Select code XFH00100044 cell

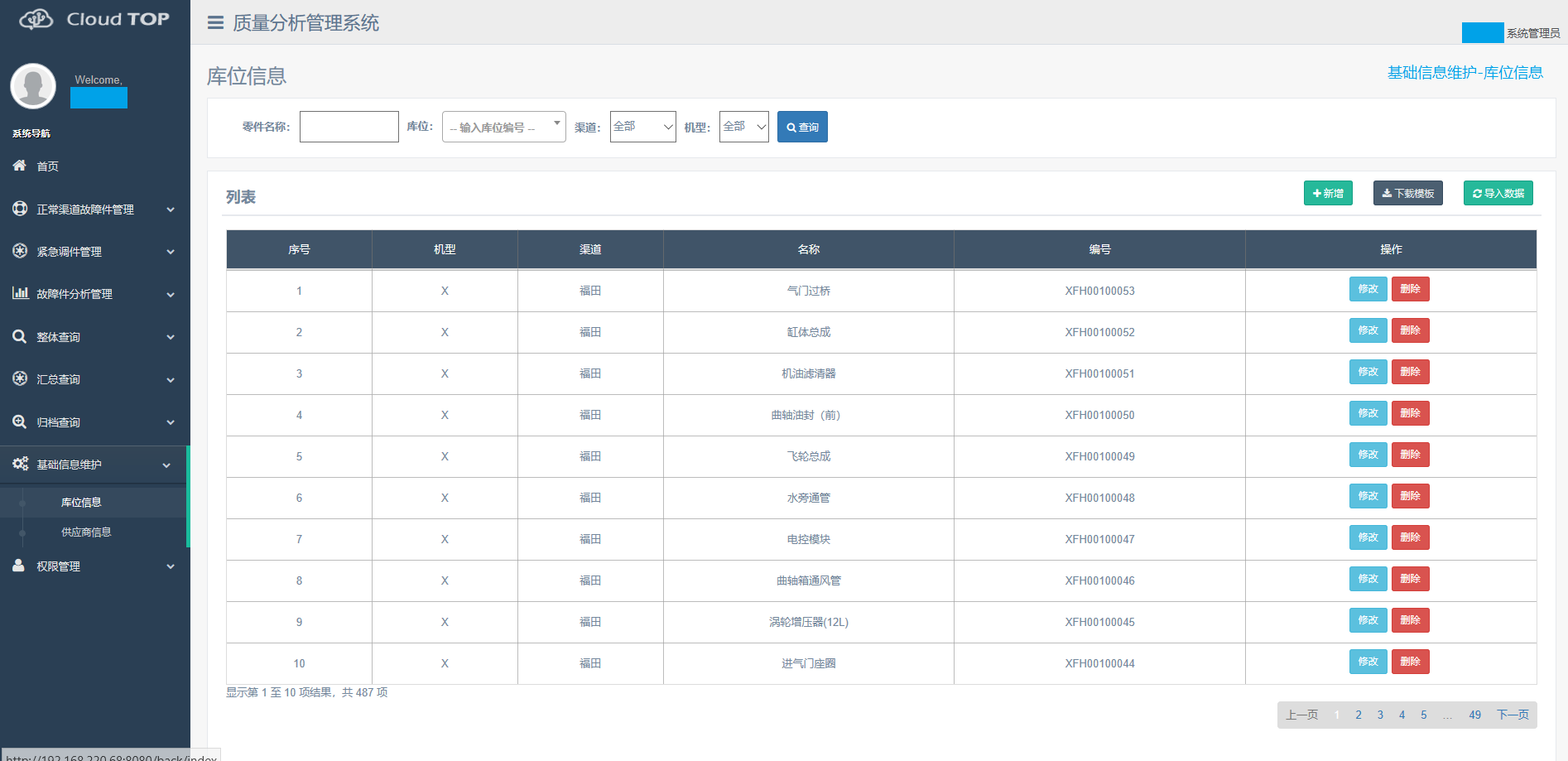(x=1100, y=663)
